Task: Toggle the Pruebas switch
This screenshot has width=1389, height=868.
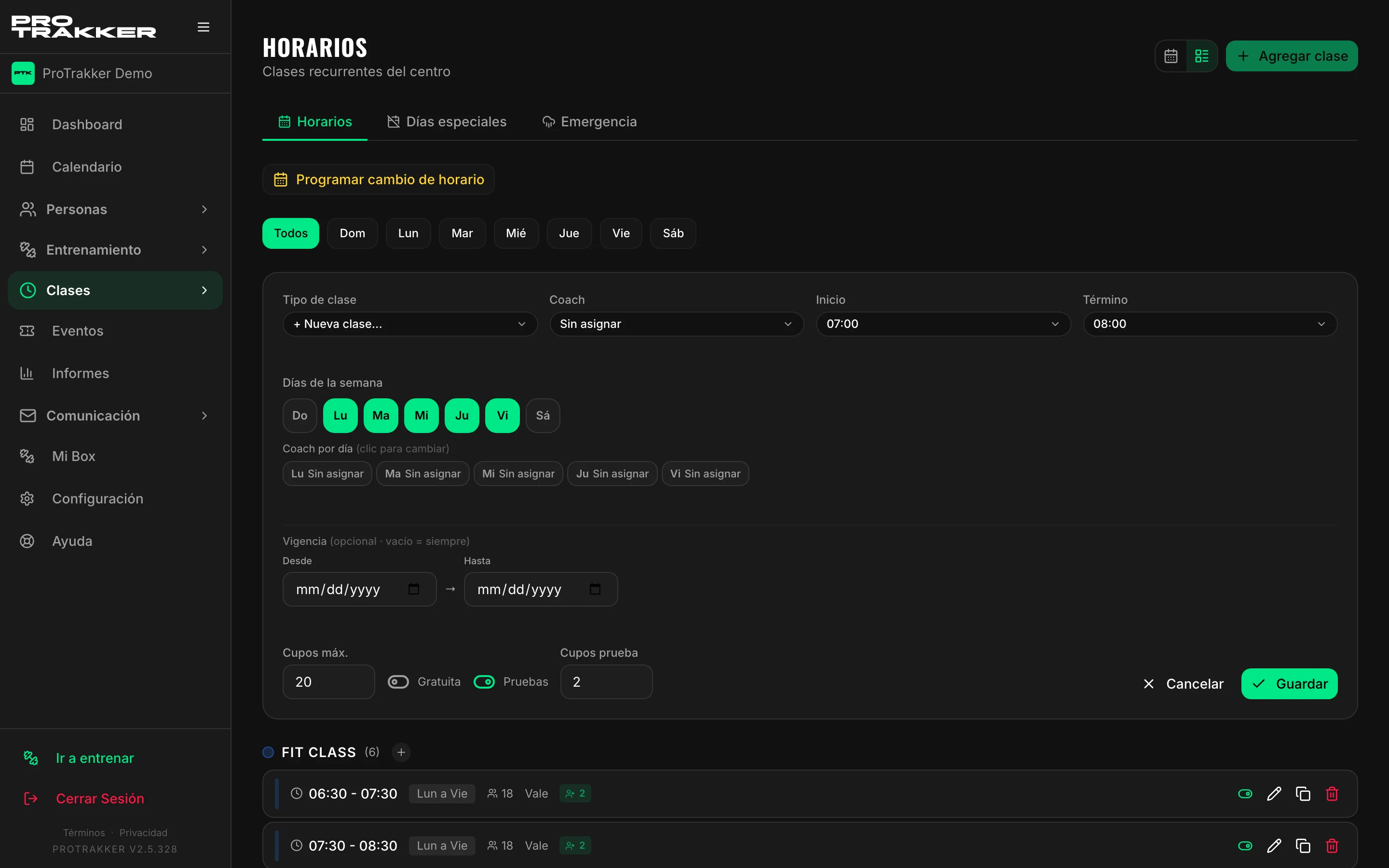Action: click(x=484, y=681)
